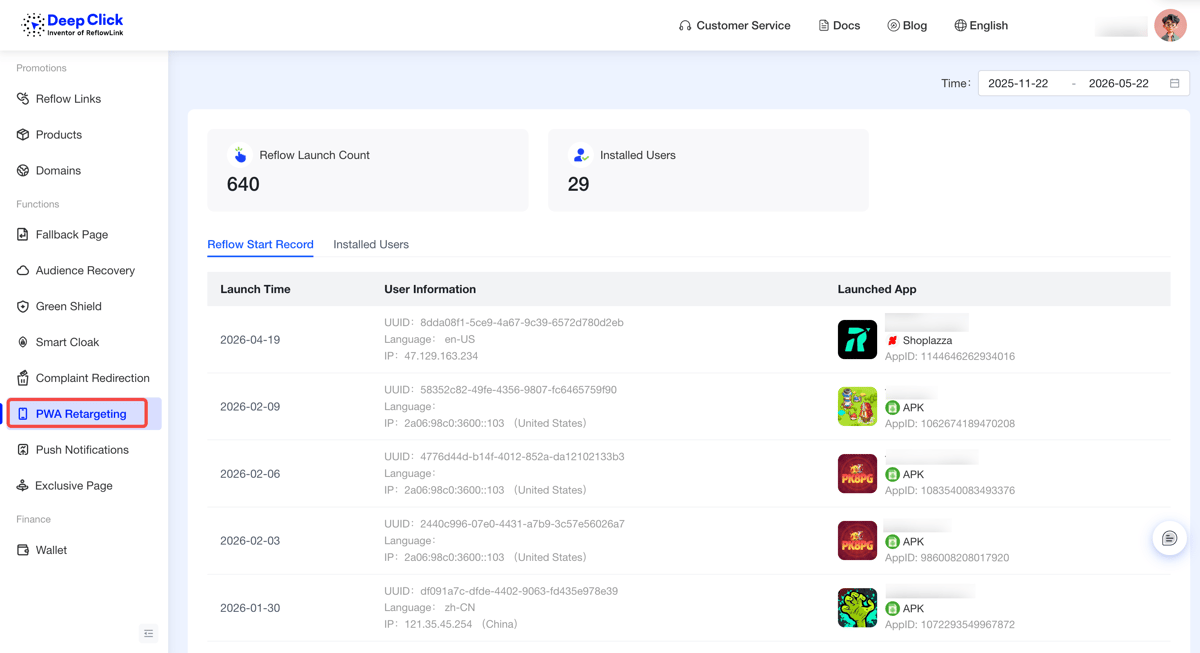Click the globe language icon

click(960, 26)
